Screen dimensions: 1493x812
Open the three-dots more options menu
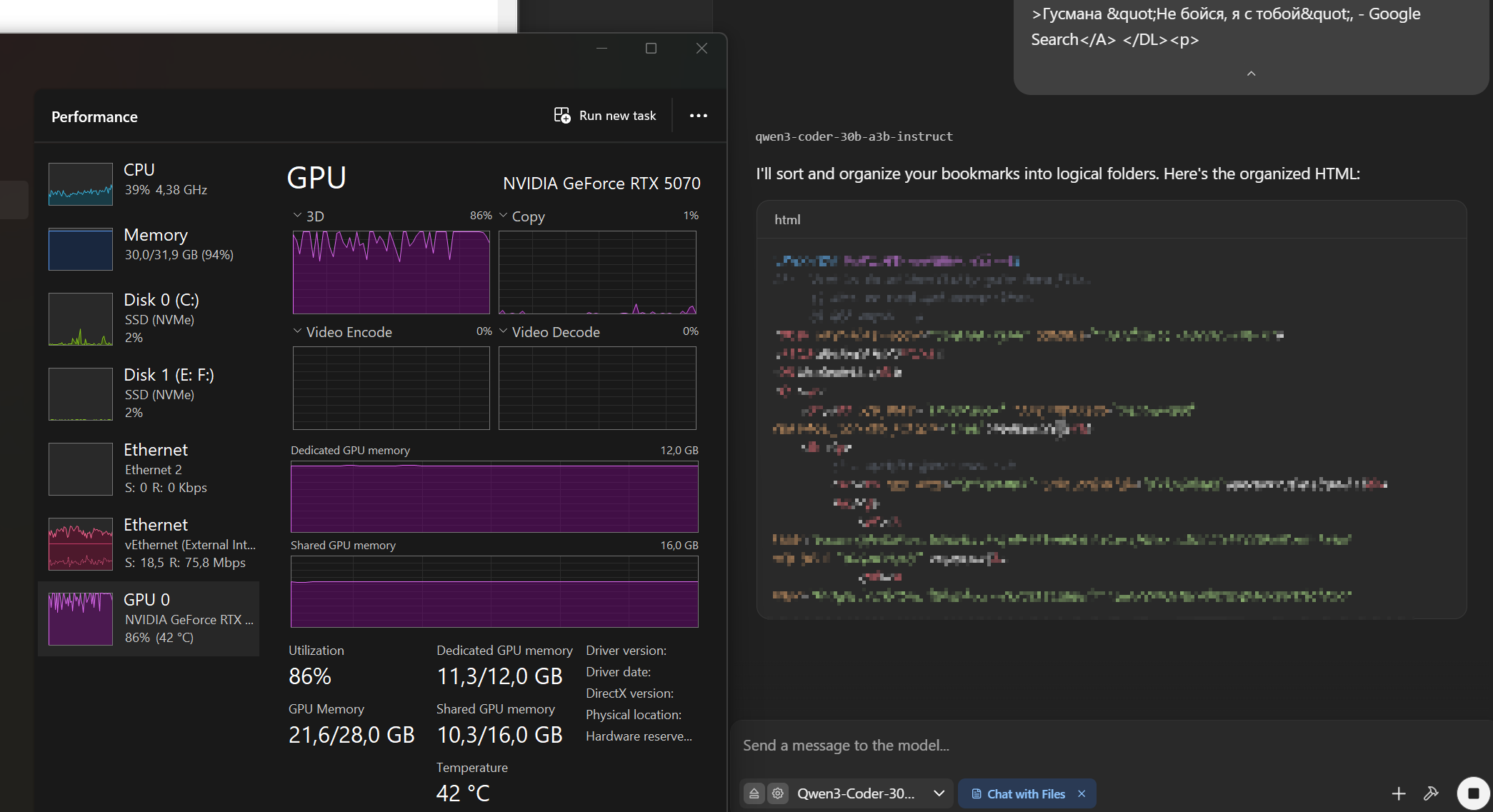pos(698,116)
